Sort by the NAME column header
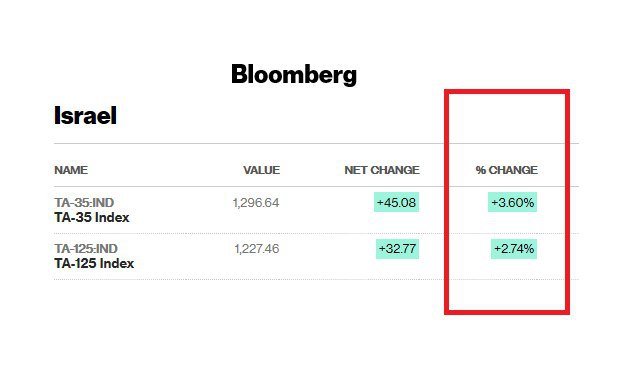 point(71,170)
